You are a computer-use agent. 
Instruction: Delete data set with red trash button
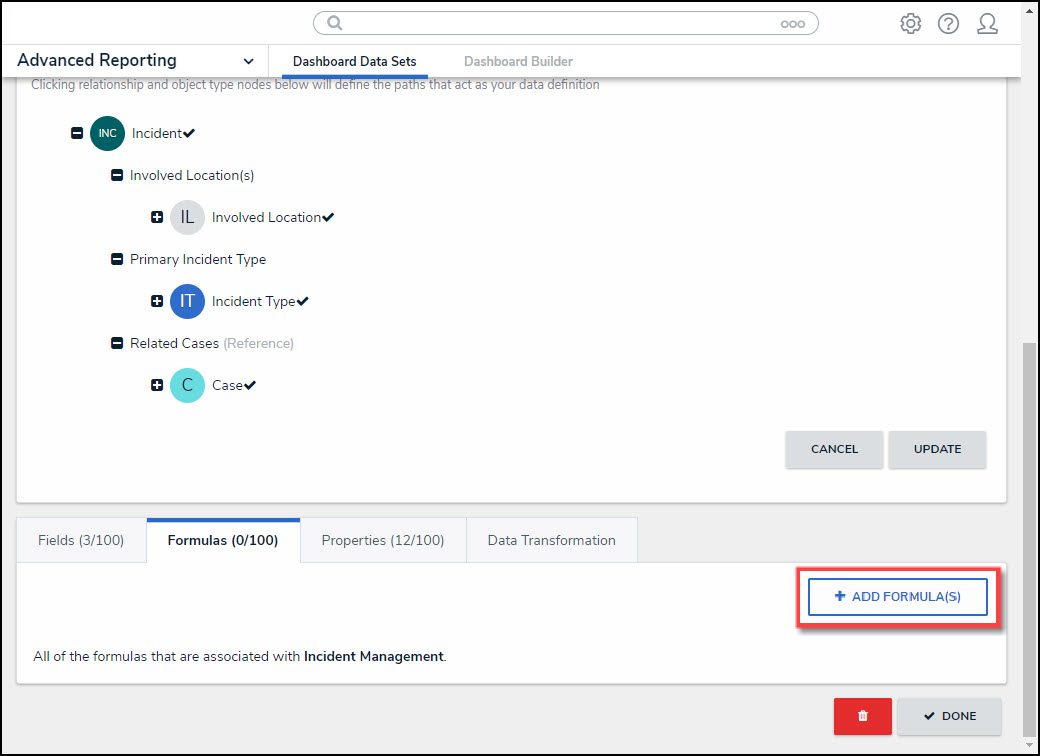coord(862,716)
